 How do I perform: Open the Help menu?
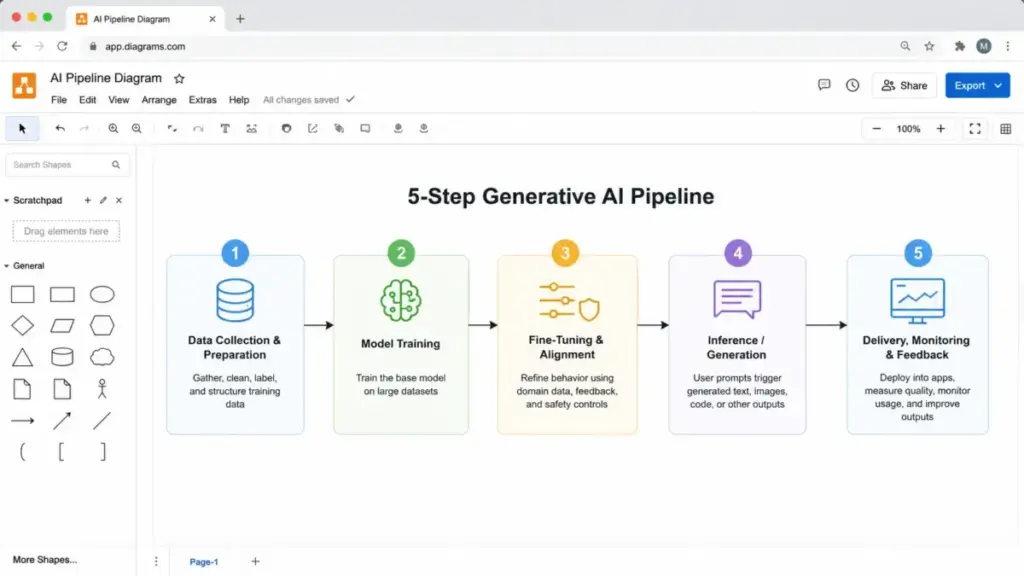click(239, 100)
